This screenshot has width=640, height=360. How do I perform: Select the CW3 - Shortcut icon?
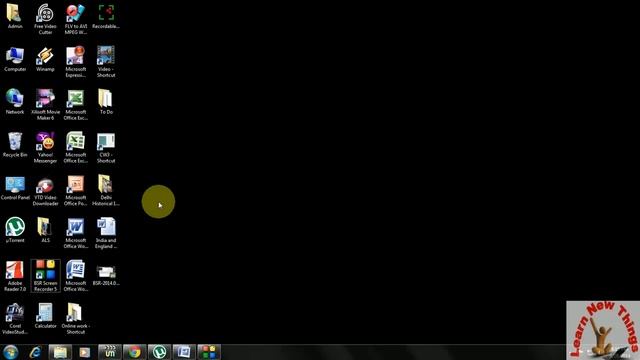click(106, 148)
